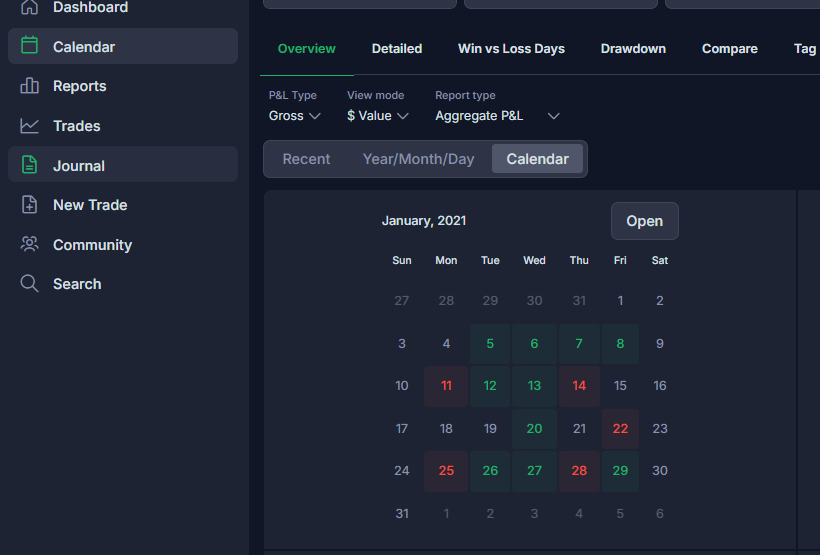The height and width of the screenshot is (555, 820).
Task: Click day 15 in the calendar
Action: pos(620,386)
